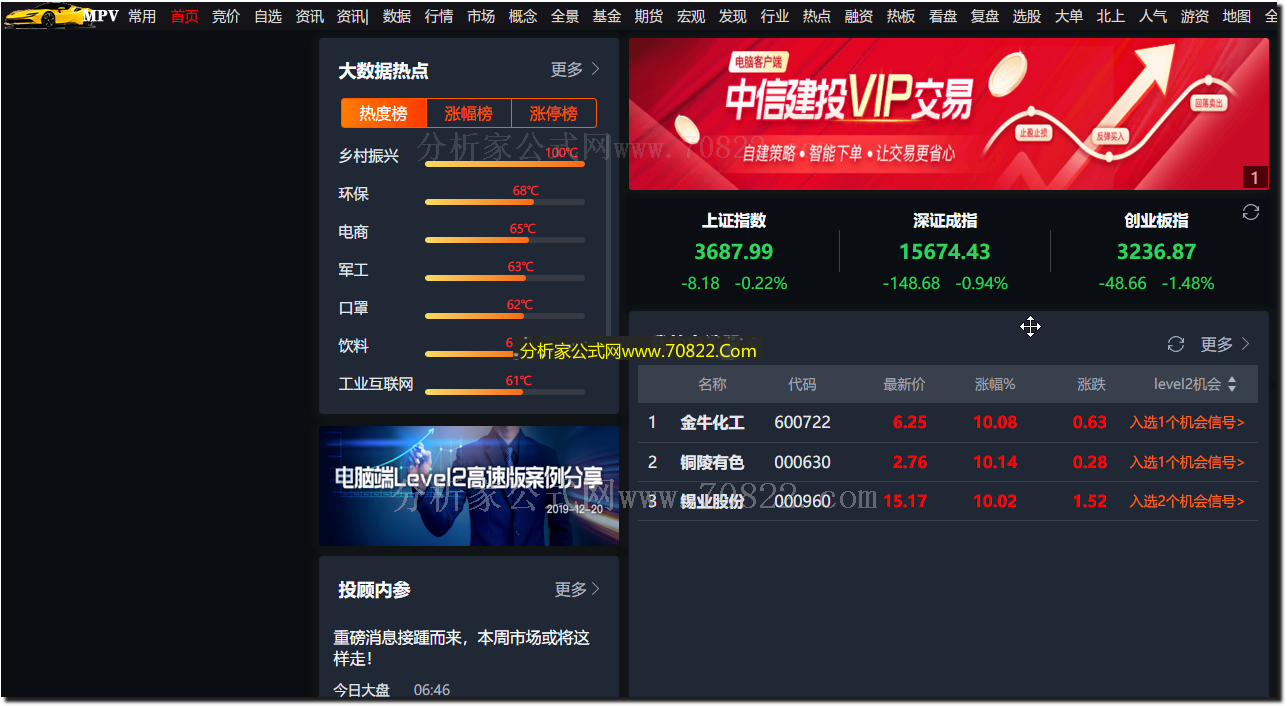Open the 概念 menu item
The width and height of the screenshot is (1287, 706).
(x=523, y=16)
